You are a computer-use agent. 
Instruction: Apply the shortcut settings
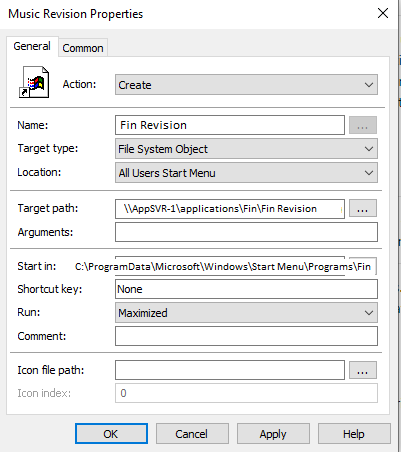point(273,434)
